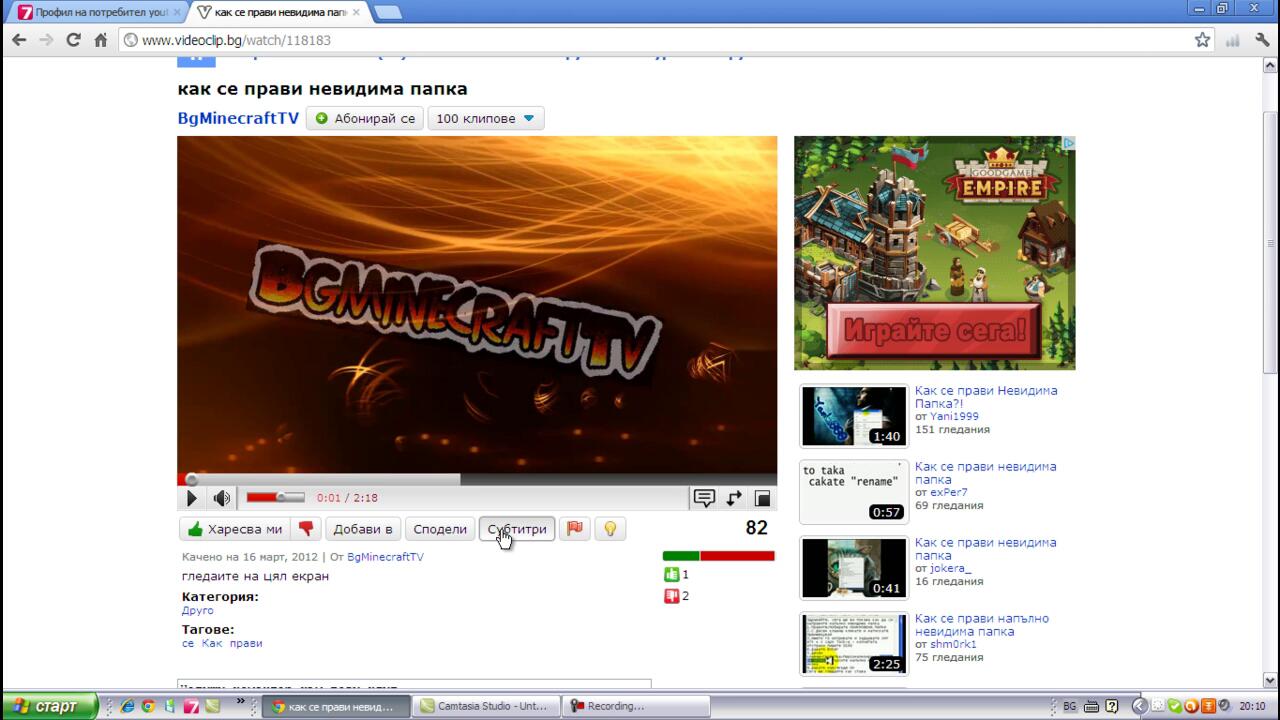The width and height of the screenshot is (1280, 720).
Task: Open Chrome's wrench settings menu
Action: tap(1262, 40)
